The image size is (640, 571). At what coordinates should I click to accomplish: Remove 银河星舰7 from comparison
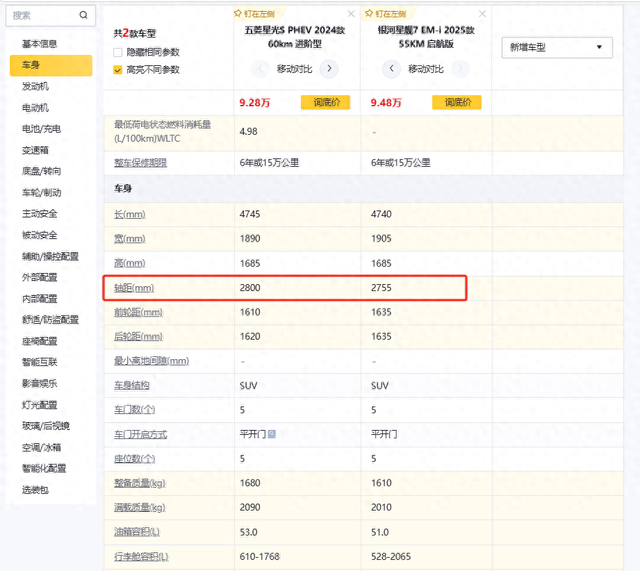482,14
